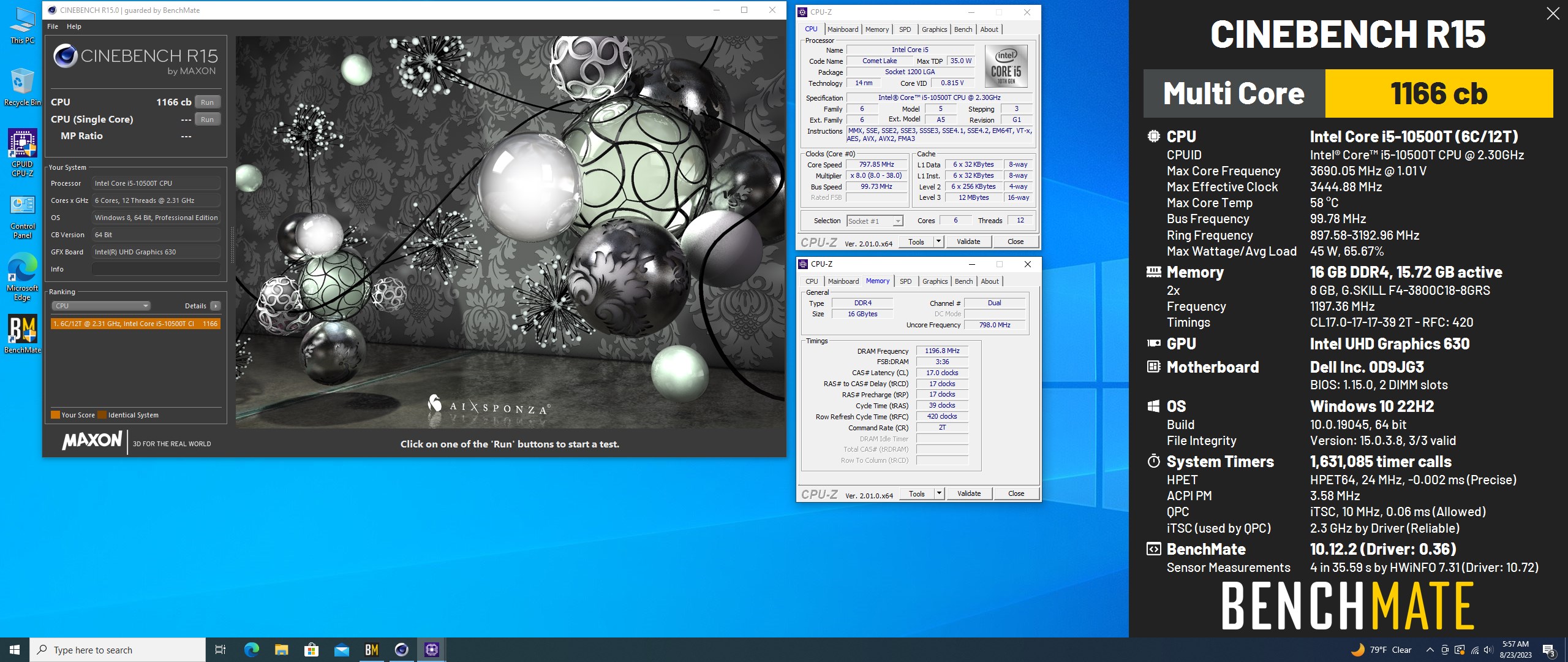The image size is (1568, 662).
Task: Click the taskbar search box
Action: [118, 650]
